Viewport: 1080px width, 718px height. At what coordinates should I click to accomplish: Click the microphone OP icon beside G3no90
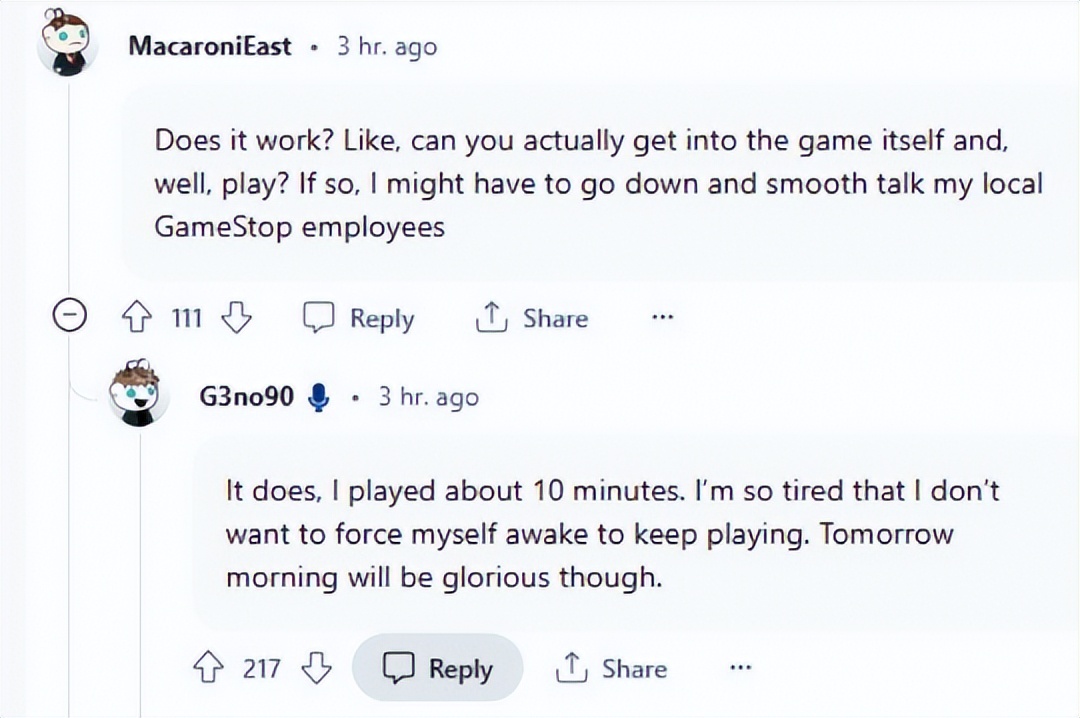click(319, 398)
